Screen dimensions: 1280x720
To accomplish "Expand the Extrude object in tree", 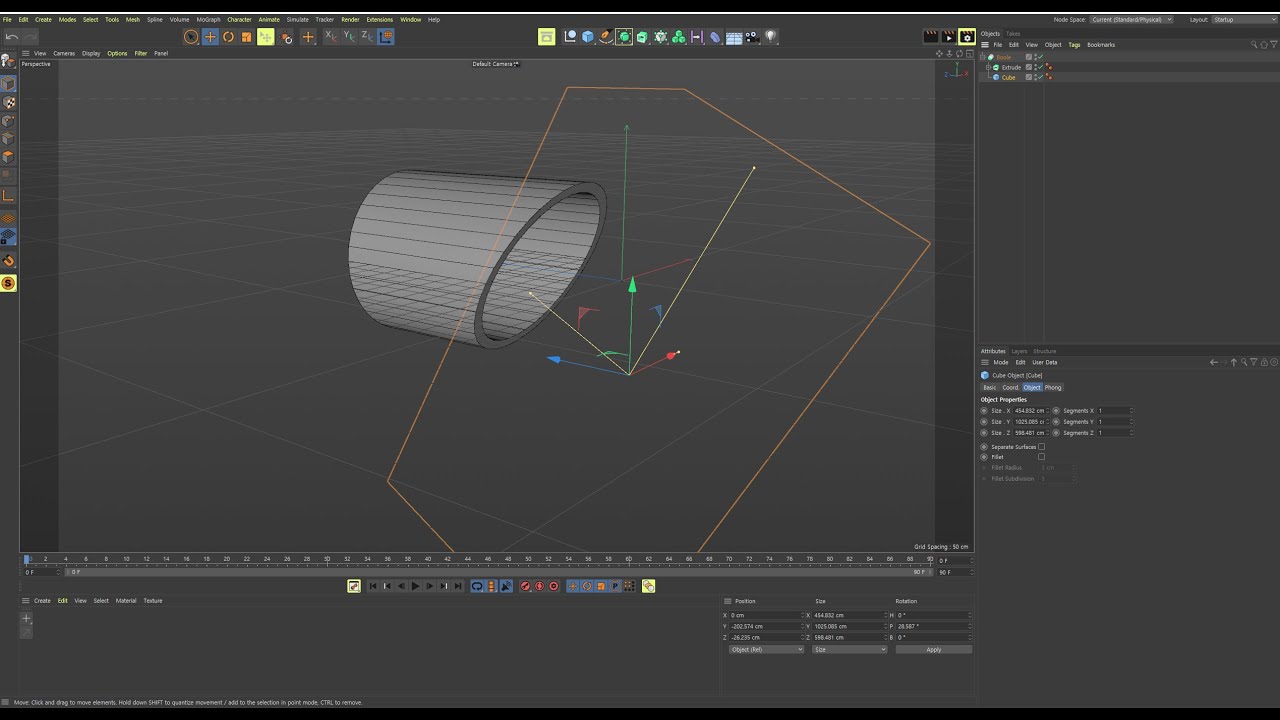I will click(x=987, y=67).
